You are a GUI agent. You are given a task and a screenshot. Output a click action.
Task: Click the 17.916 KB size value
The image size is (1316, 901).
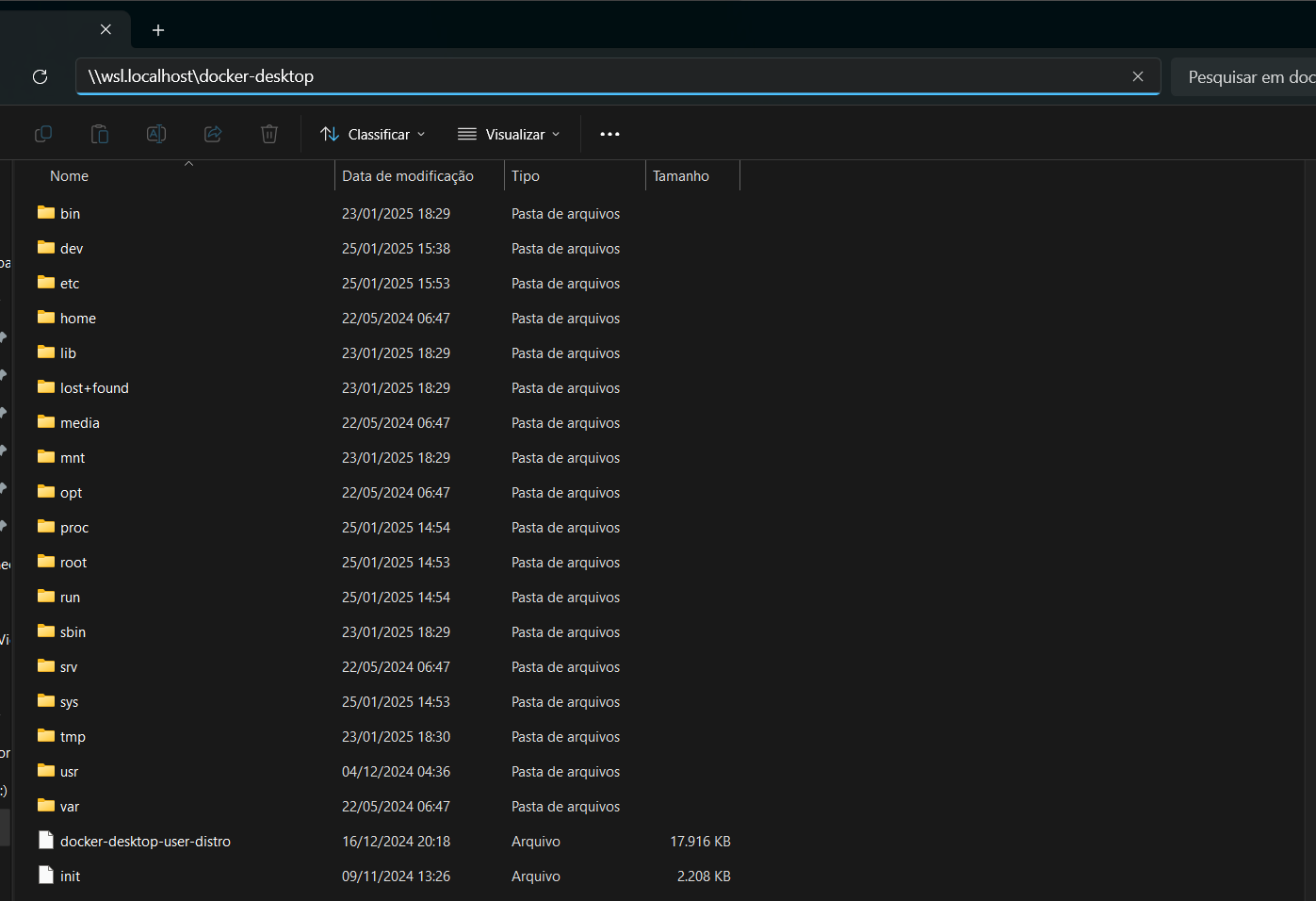700,842
